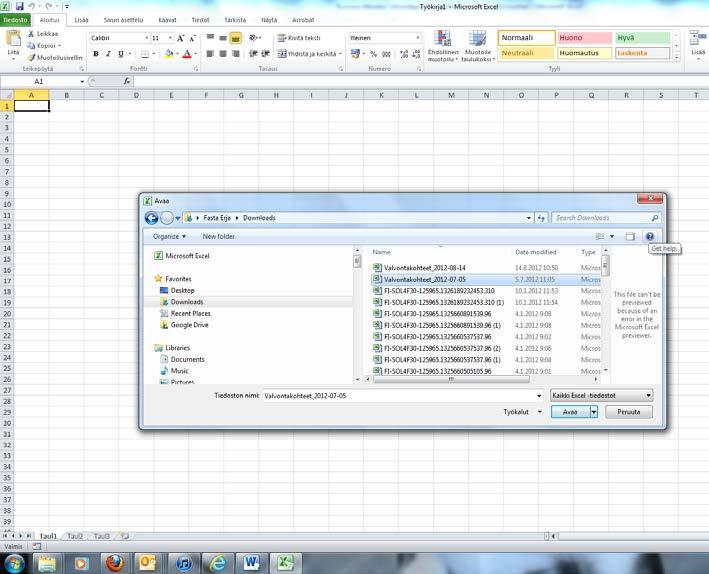Click the Underline formatting icon

pyautogui.click(x=121, y=54)
